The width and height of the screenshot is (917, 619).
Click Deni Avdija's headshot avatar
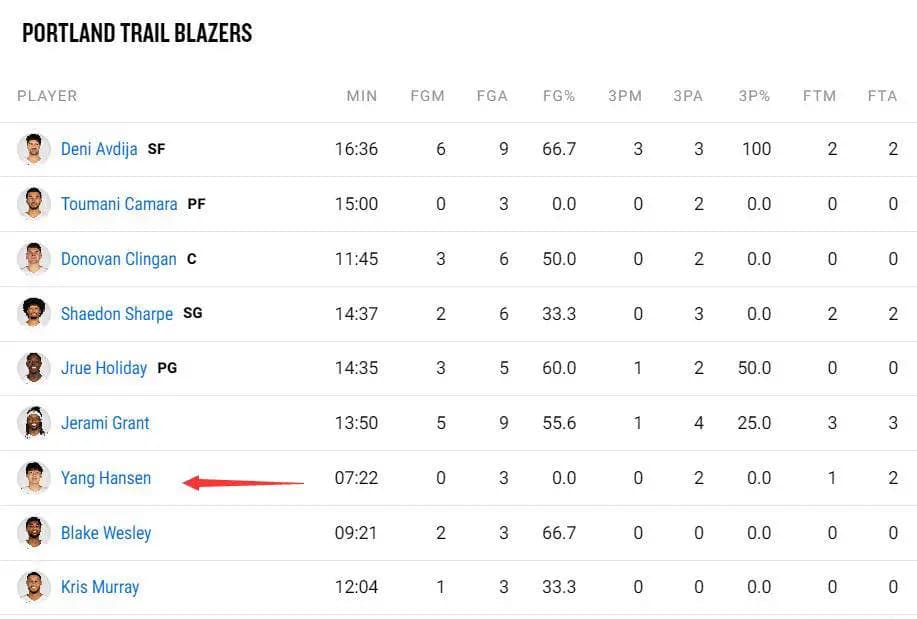tap(34, 149)
